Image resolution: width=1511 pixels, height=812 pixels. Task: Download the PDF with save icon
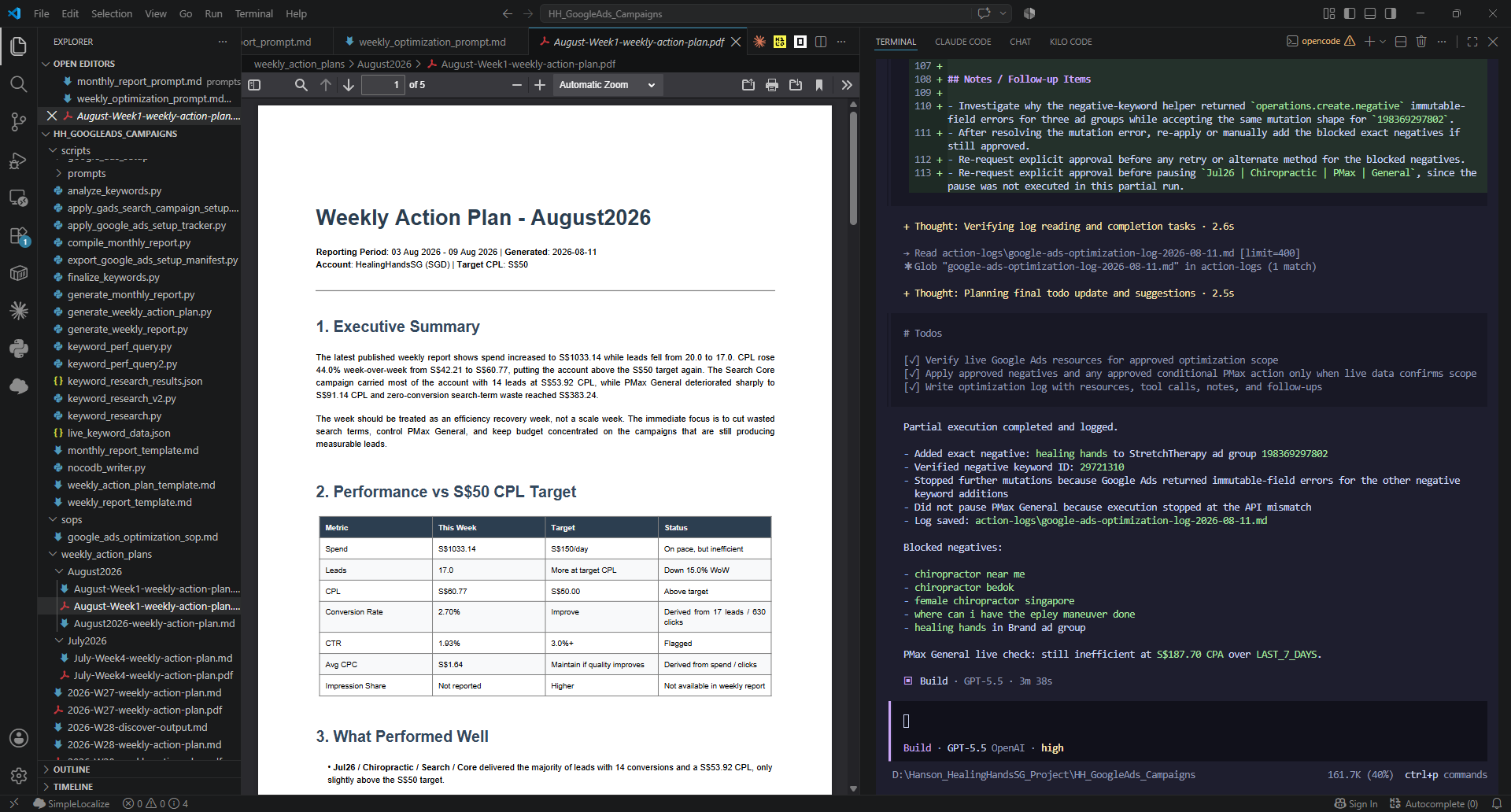coord(796,85)
